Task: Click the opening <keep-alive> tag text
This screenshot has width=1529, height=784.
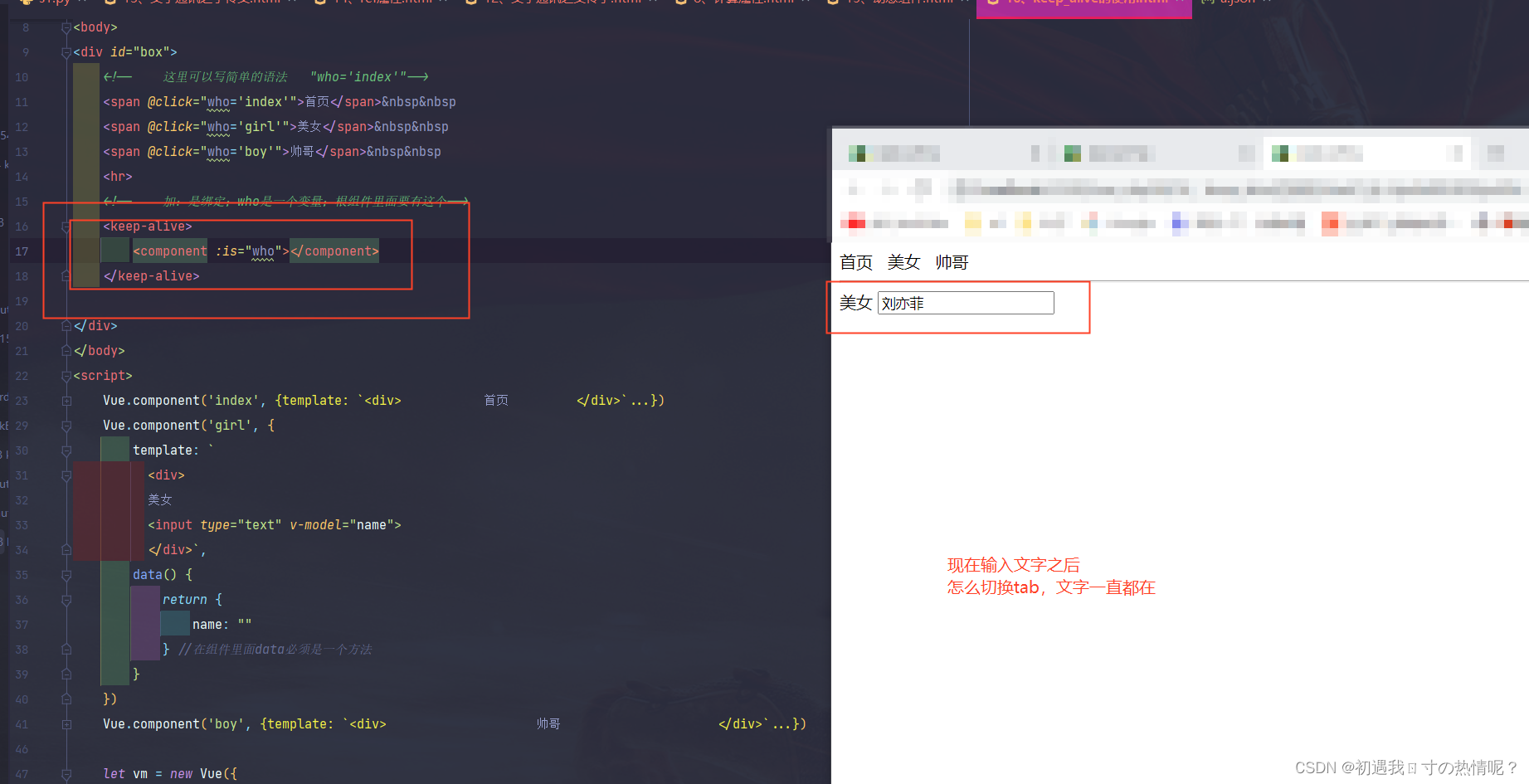Action: [148, 226]
